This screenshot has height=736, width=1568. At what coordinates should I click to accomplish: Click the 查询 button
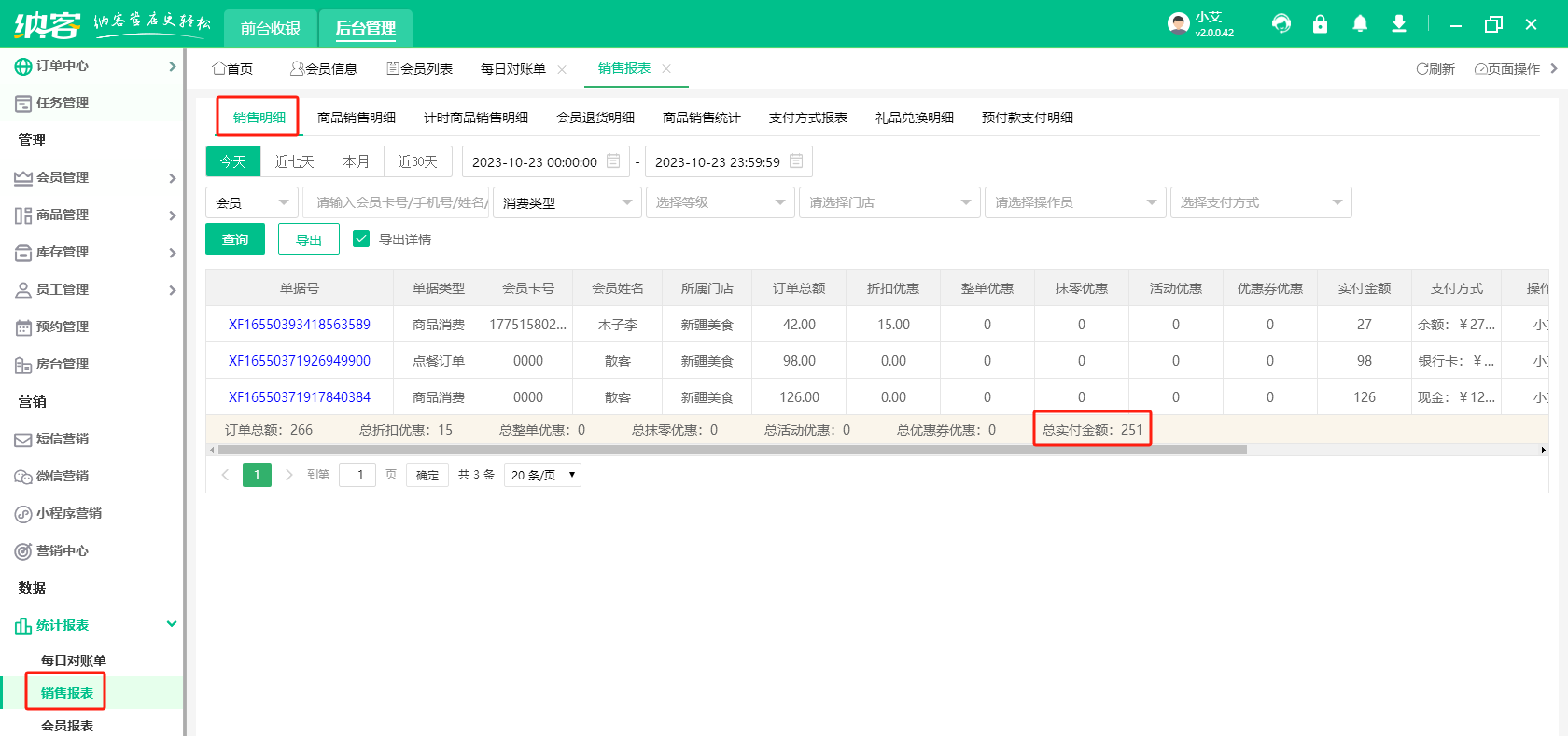click(235, 239)
